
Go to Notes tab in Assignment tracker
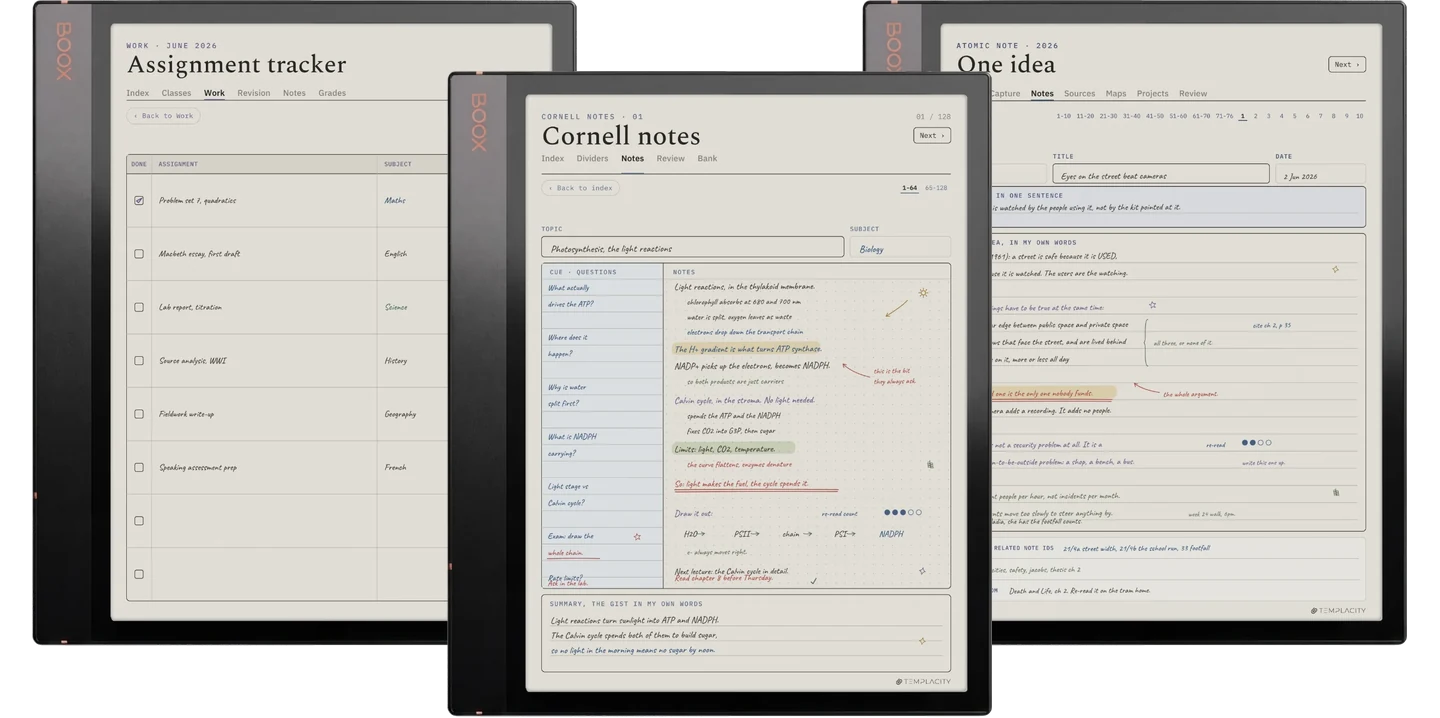pos(294,93)
